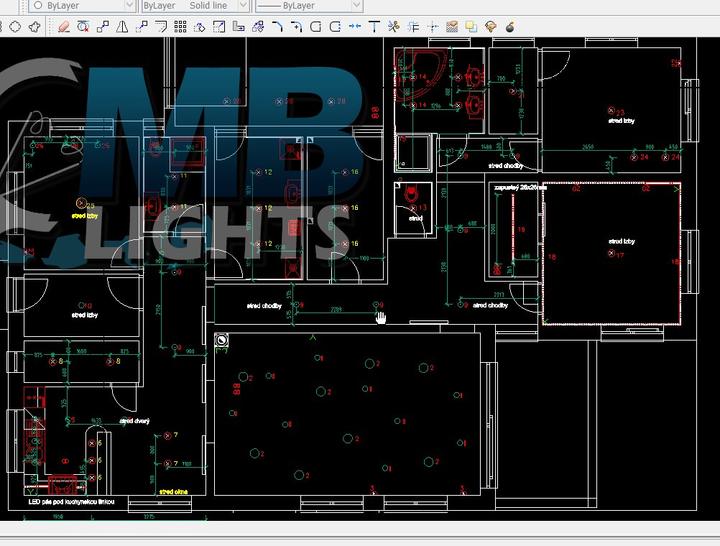Screen dimensions: 720x546
Task: Click the Explode bomb icon
Action: point(509,27)
